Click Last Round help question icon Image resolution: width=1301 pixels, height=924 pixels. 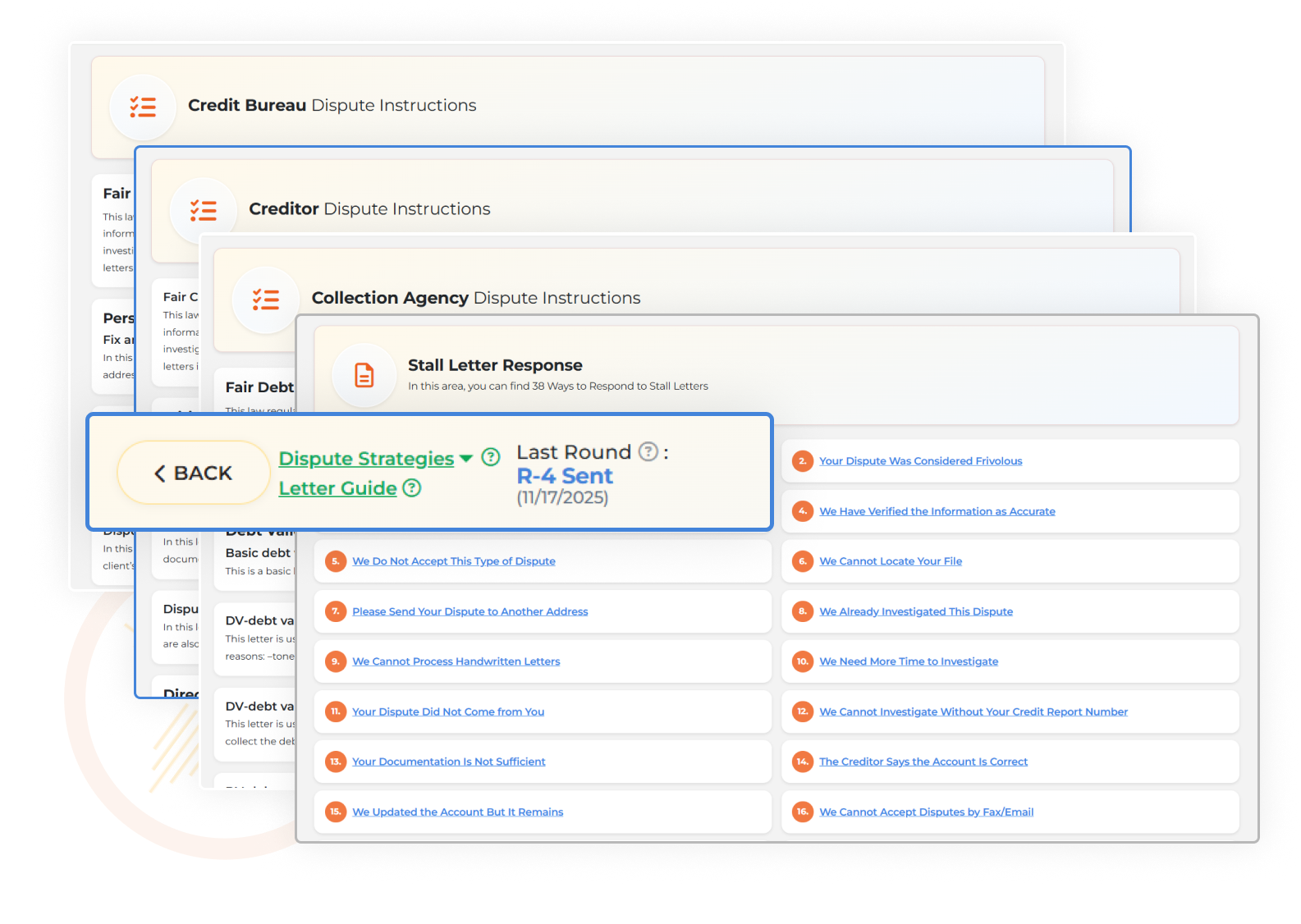[x=648, y=451]
